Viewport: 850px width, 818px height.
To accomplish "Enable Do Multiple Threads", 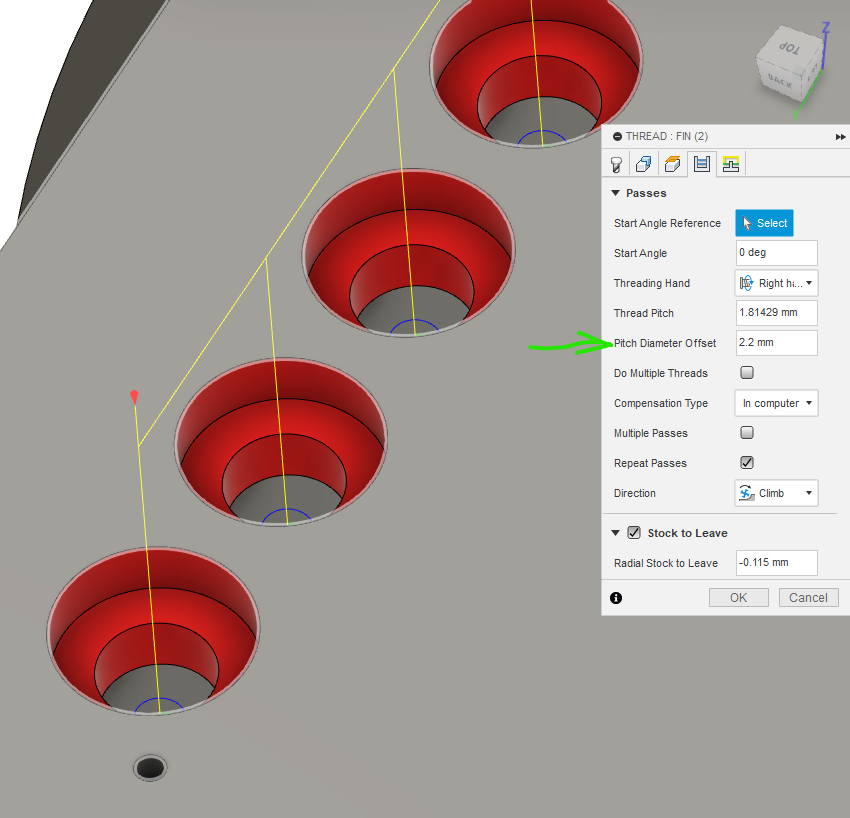I will (x=747, y=373).
